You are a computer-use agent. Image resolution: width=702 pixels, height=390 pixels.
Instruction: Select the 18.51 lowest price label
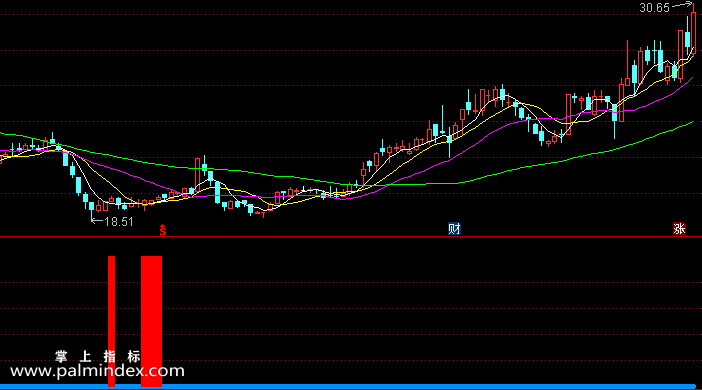[x=119, y=222]
